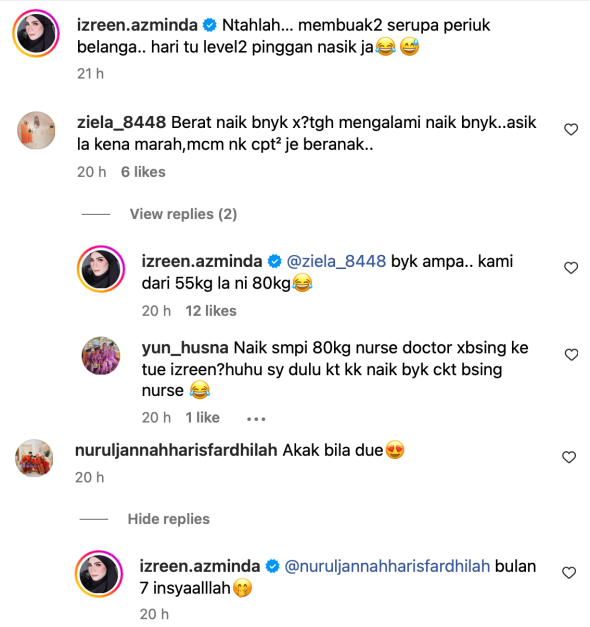Like yun_husna's reply via heart icon

571,355
